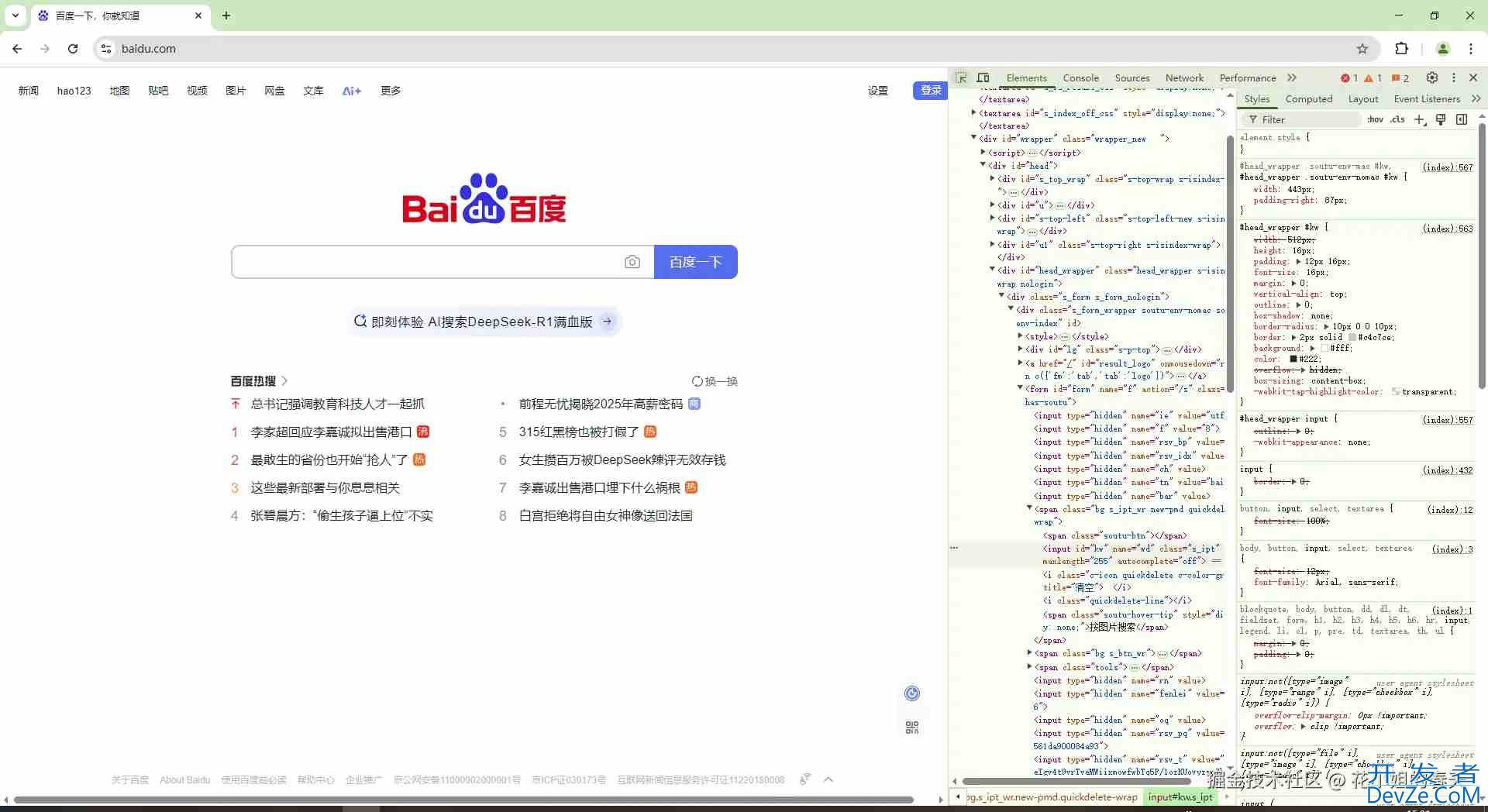The height and width of the screenshot is (812, 1488).
Task: Collapse the div id="head" node
Action: pos(983,165)
